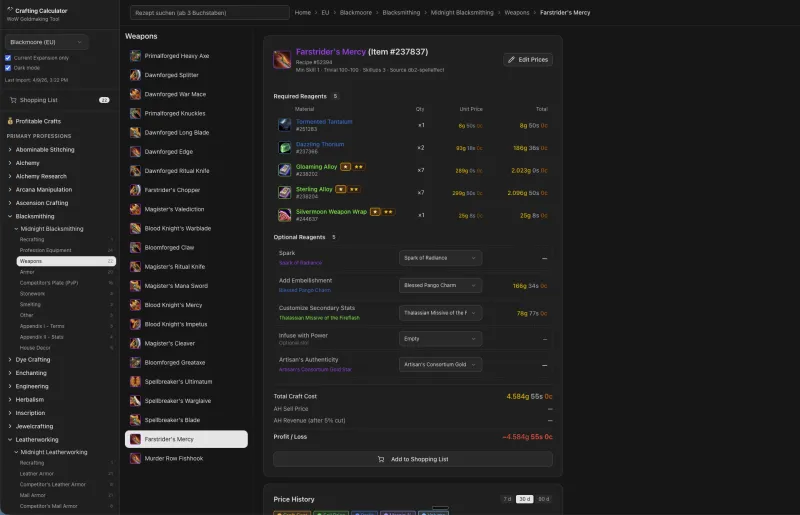Open the Jewelcrafting profession entry
The width and height of the screenshot is (800, 515).
pos(34,426)
